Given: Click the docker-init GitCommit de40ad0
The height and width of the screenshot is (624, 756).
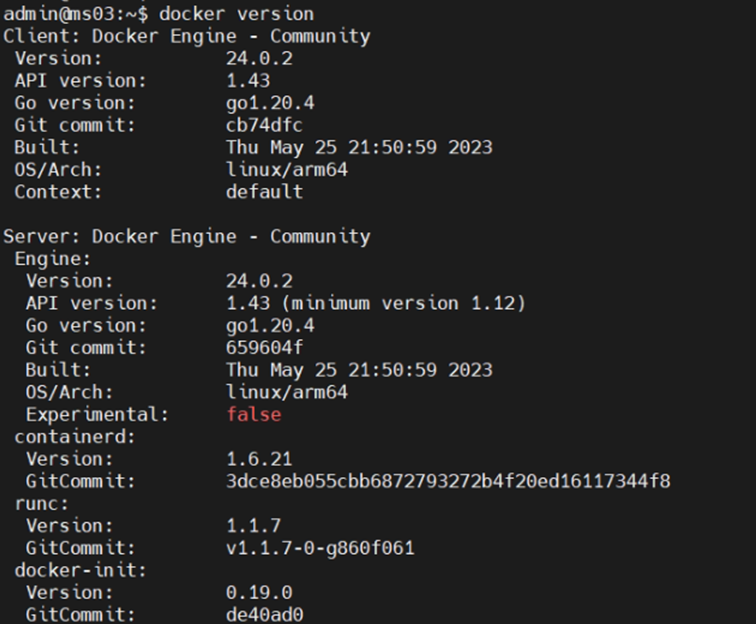Looking at the screenshot, I should tap(264, 615).
